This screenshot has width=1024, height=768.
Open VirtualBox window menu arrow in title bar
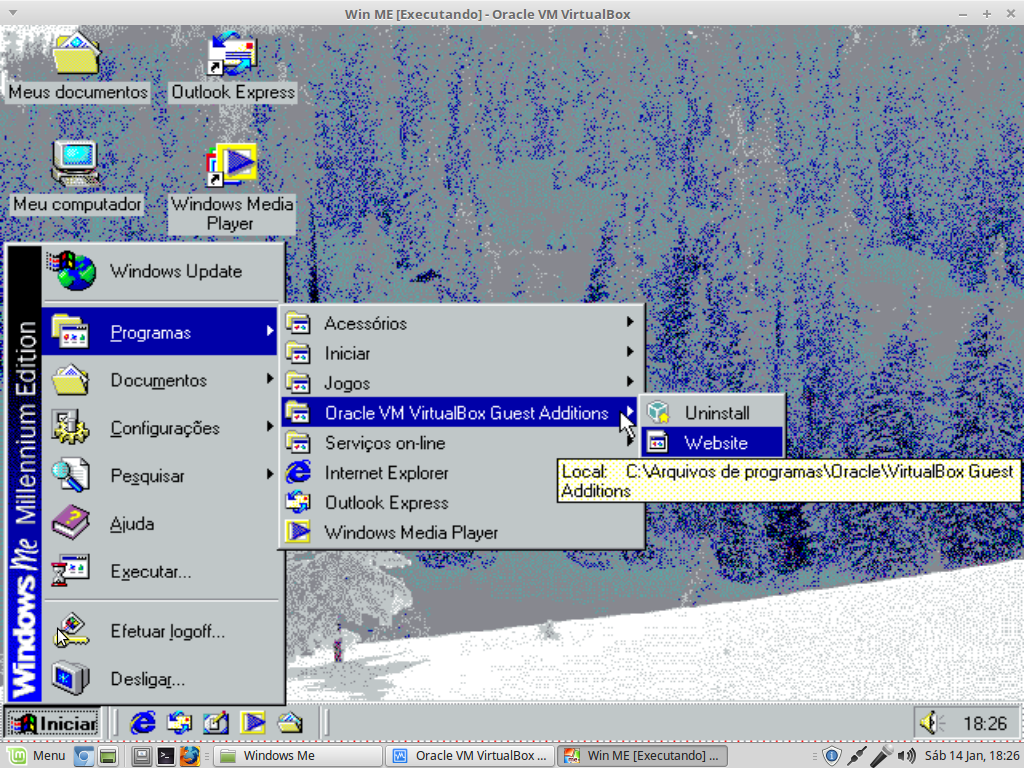[12, 13]
